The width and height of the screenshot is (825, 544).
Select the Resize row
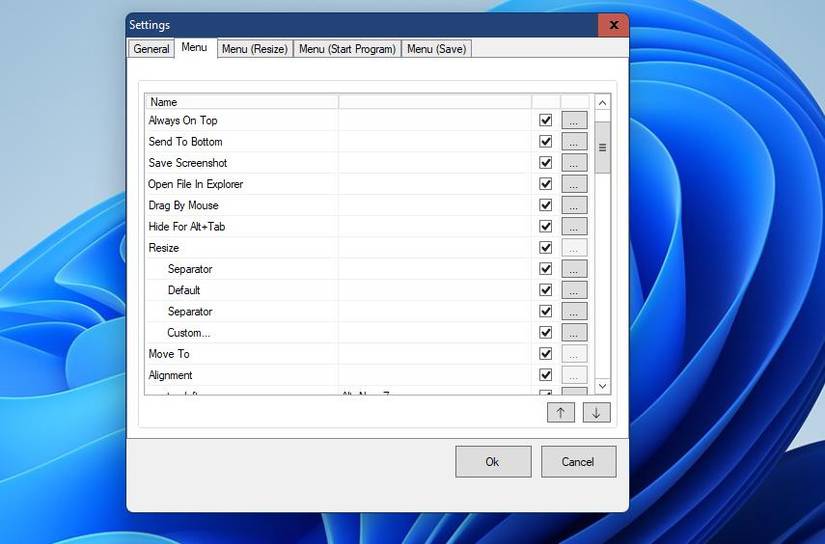366,248
